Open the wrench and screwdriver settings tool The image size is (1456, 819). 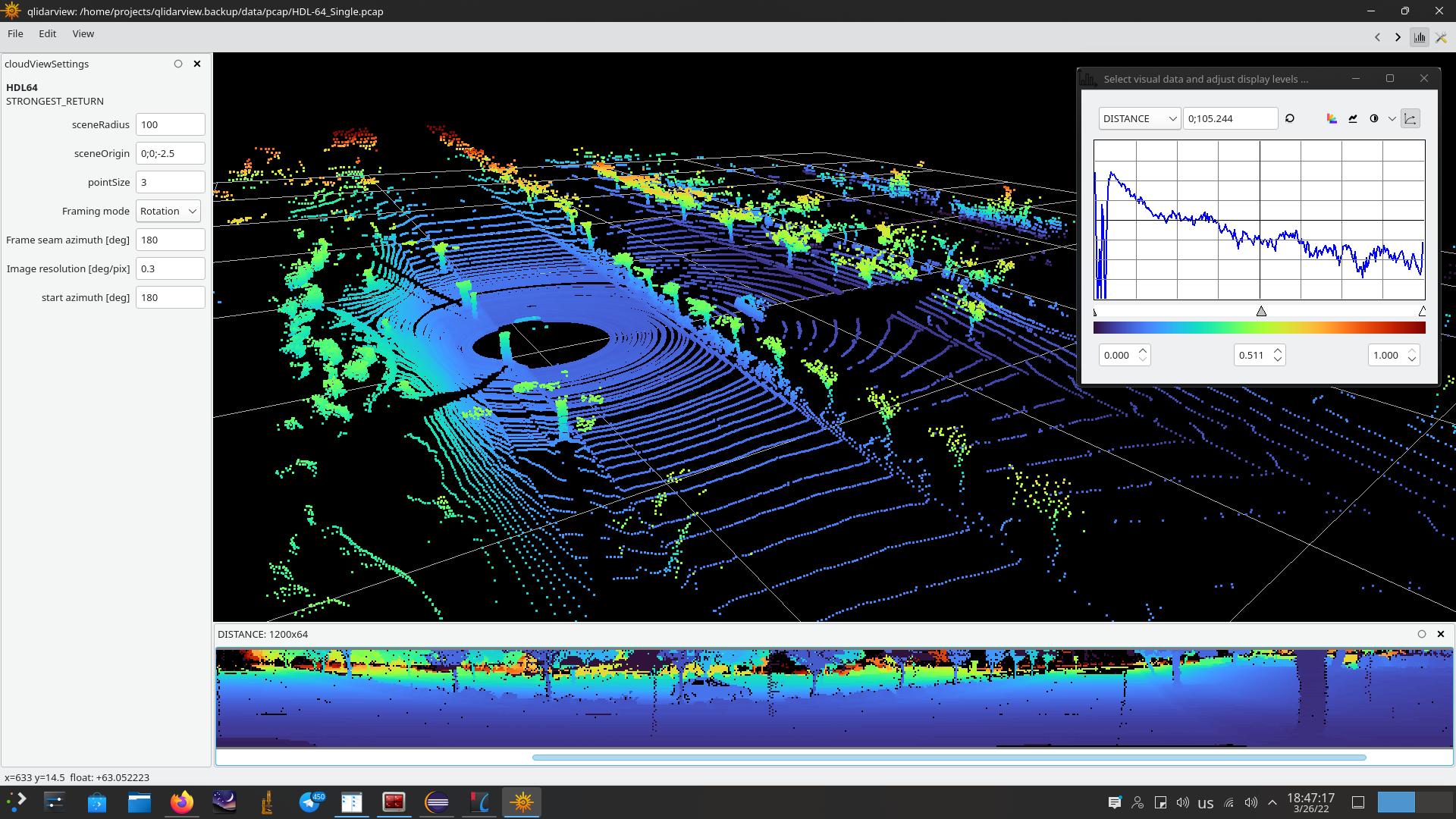coord(1441,37)
